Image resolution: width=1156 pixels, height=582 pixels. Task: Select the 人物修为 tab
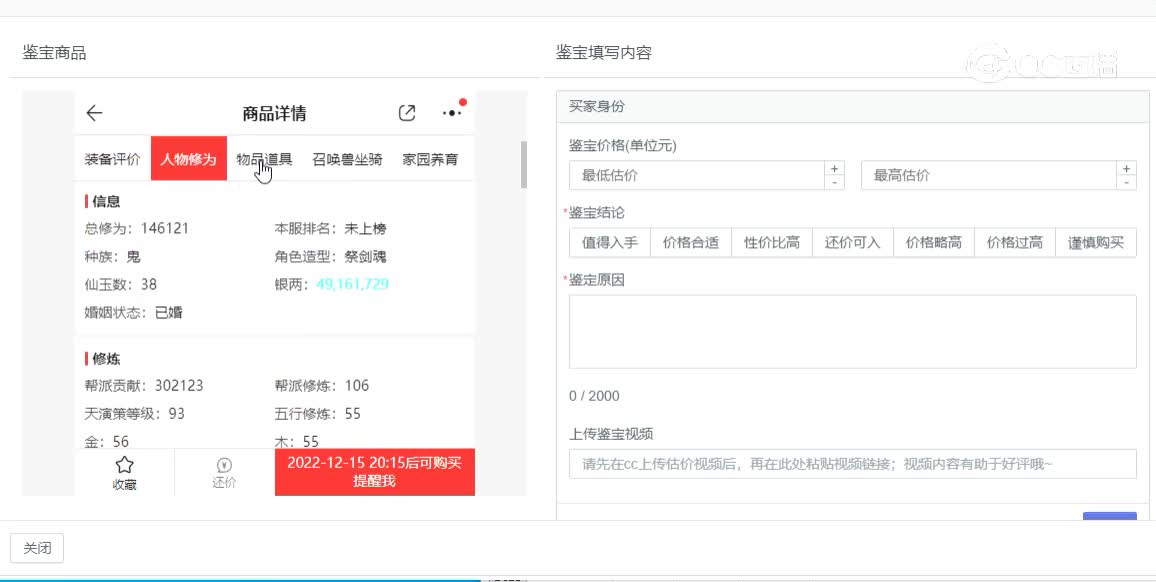point(189,159)
